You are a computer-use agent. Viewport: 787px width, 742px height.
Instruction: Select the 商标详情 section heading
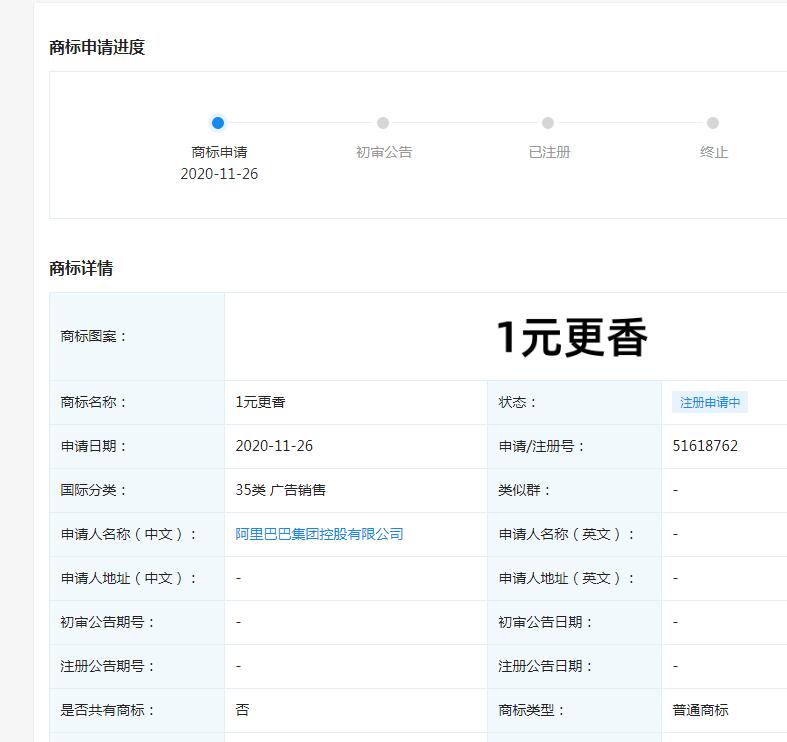[81, 268]
